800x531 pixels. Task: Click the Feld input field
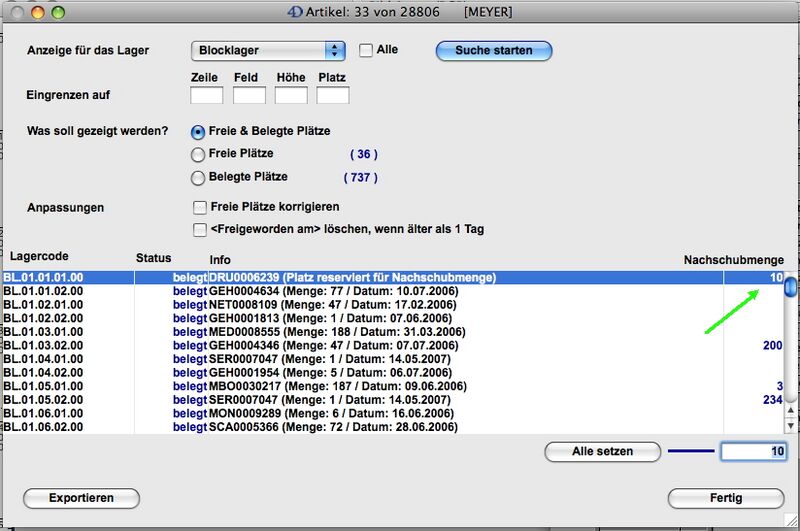[x=249, y=95]
